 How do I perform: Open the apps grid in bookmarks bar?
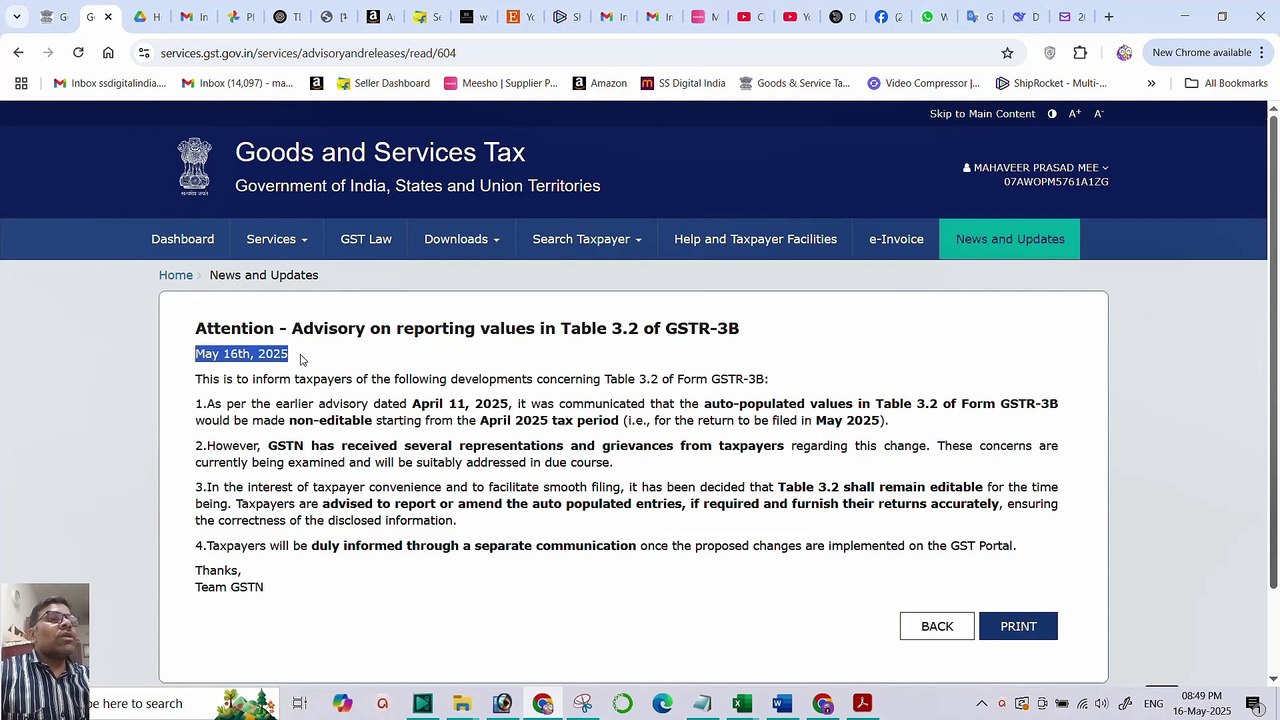21,83
